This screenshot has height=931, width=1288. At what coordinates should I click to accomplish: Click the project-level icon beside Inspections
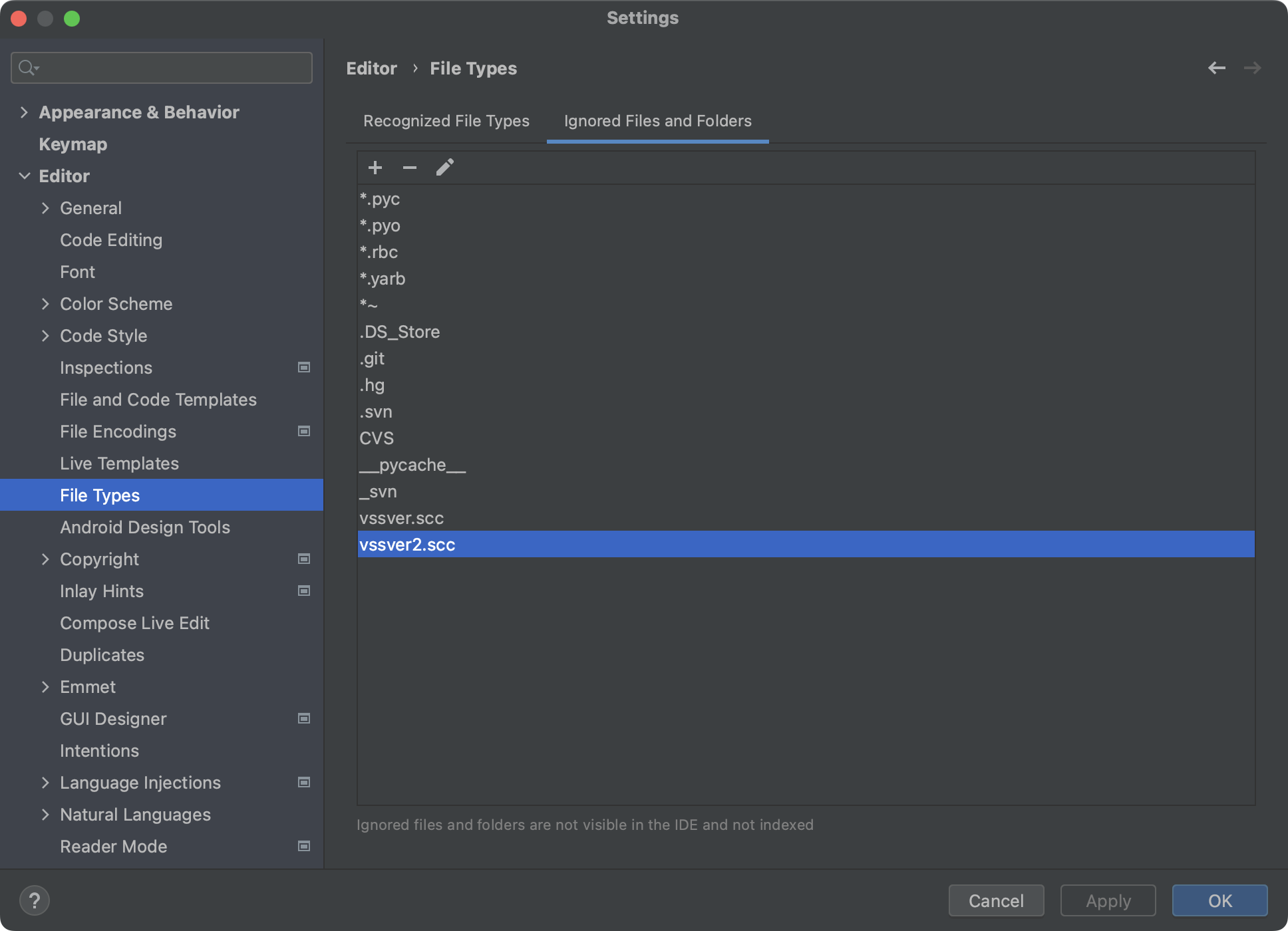(x=304, y=368)
